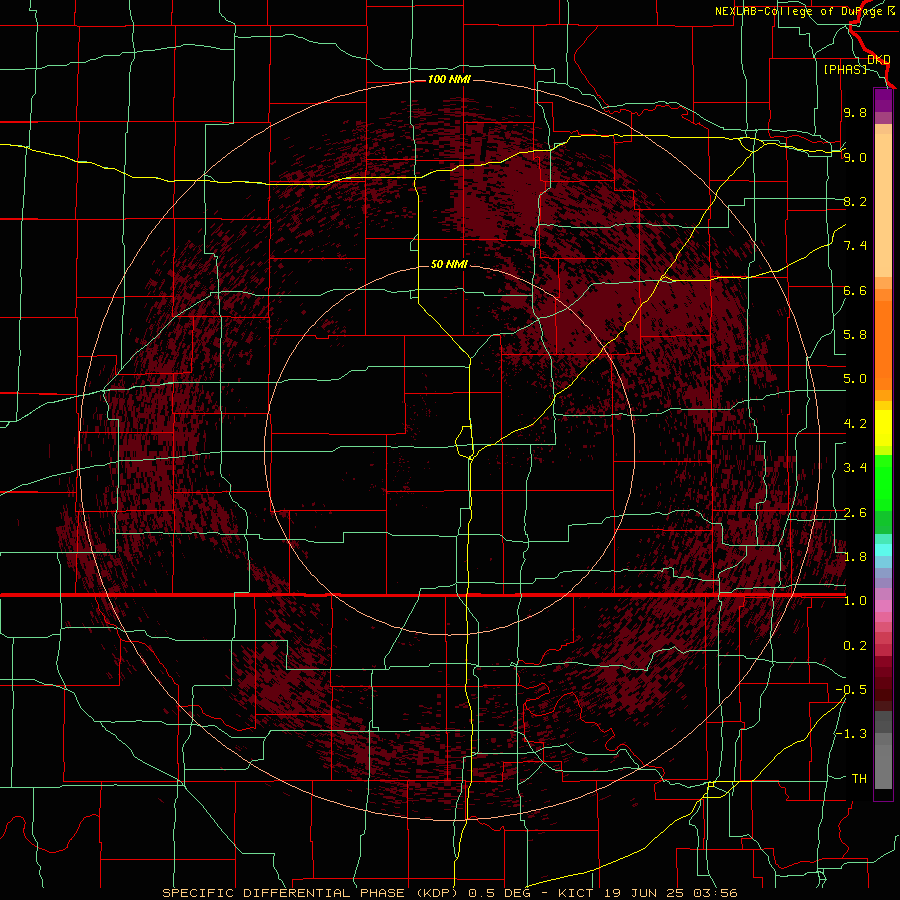Click the 5.0 scale value
The width and height of the screenshot is (900, 900).
(x=855, y=379)
